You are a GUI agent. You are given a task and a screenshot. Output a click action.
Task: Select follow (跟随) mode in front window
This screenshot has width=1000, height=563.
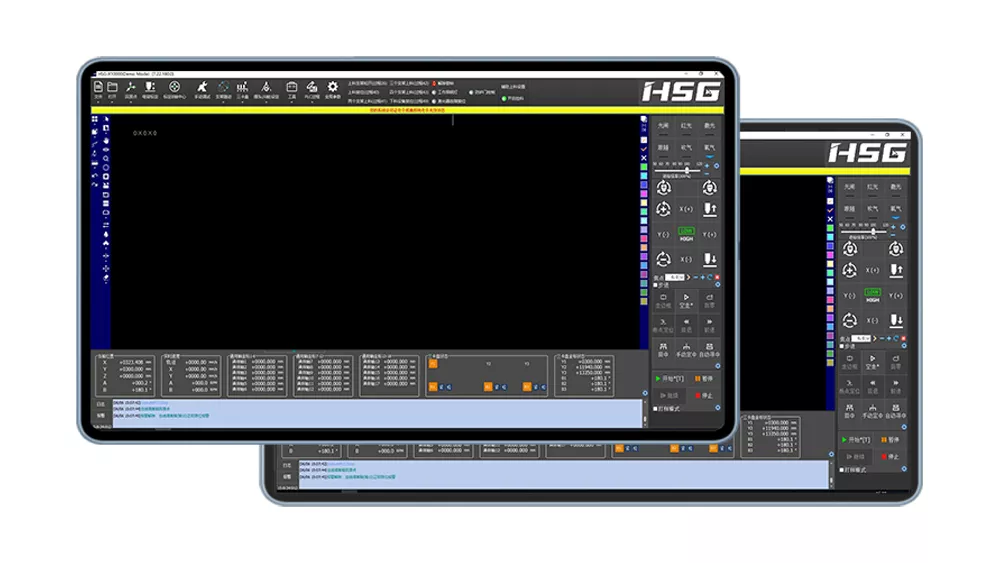663,149
